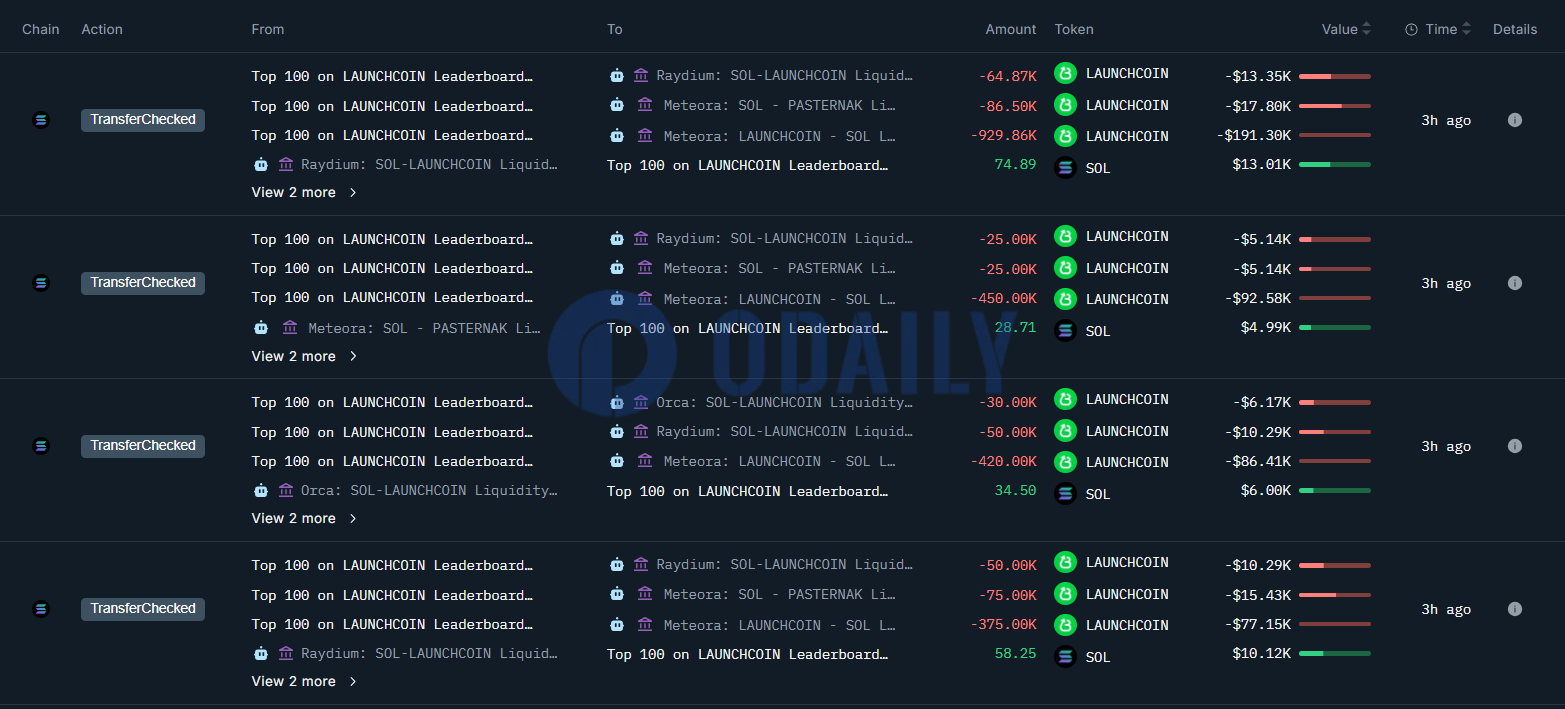The width and height of the screenshot is (1565, 709).
Task: Click the clock icon in Time column header
Action: 1411,29
